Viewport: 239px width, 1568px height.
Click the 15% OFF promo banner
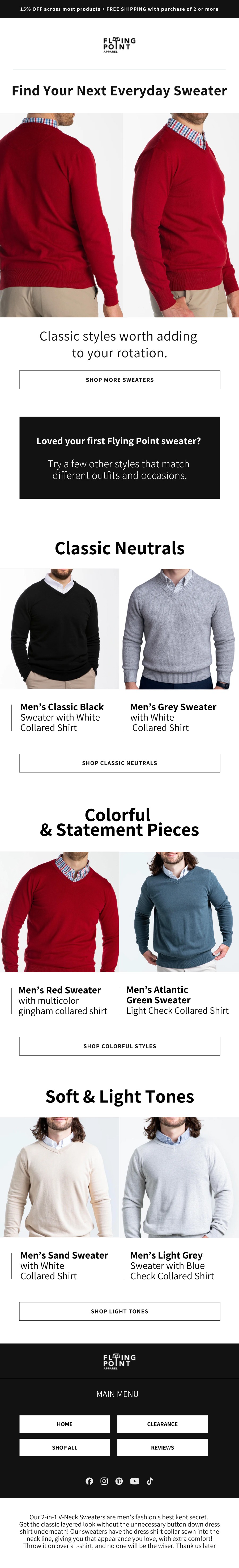(x=119, y=9)
